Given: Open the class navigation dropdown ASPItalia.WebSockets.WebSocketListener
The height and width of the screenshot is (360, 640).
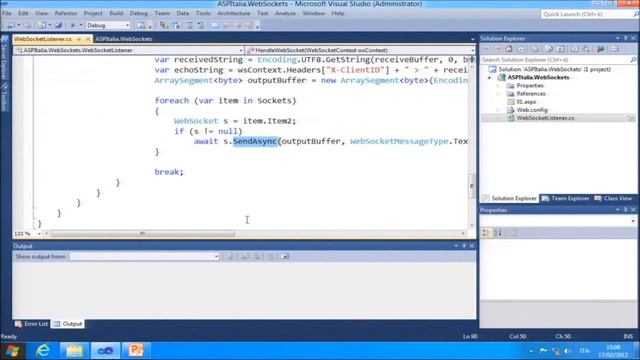Looking at the screenshot, I should (x=129, y=50).
